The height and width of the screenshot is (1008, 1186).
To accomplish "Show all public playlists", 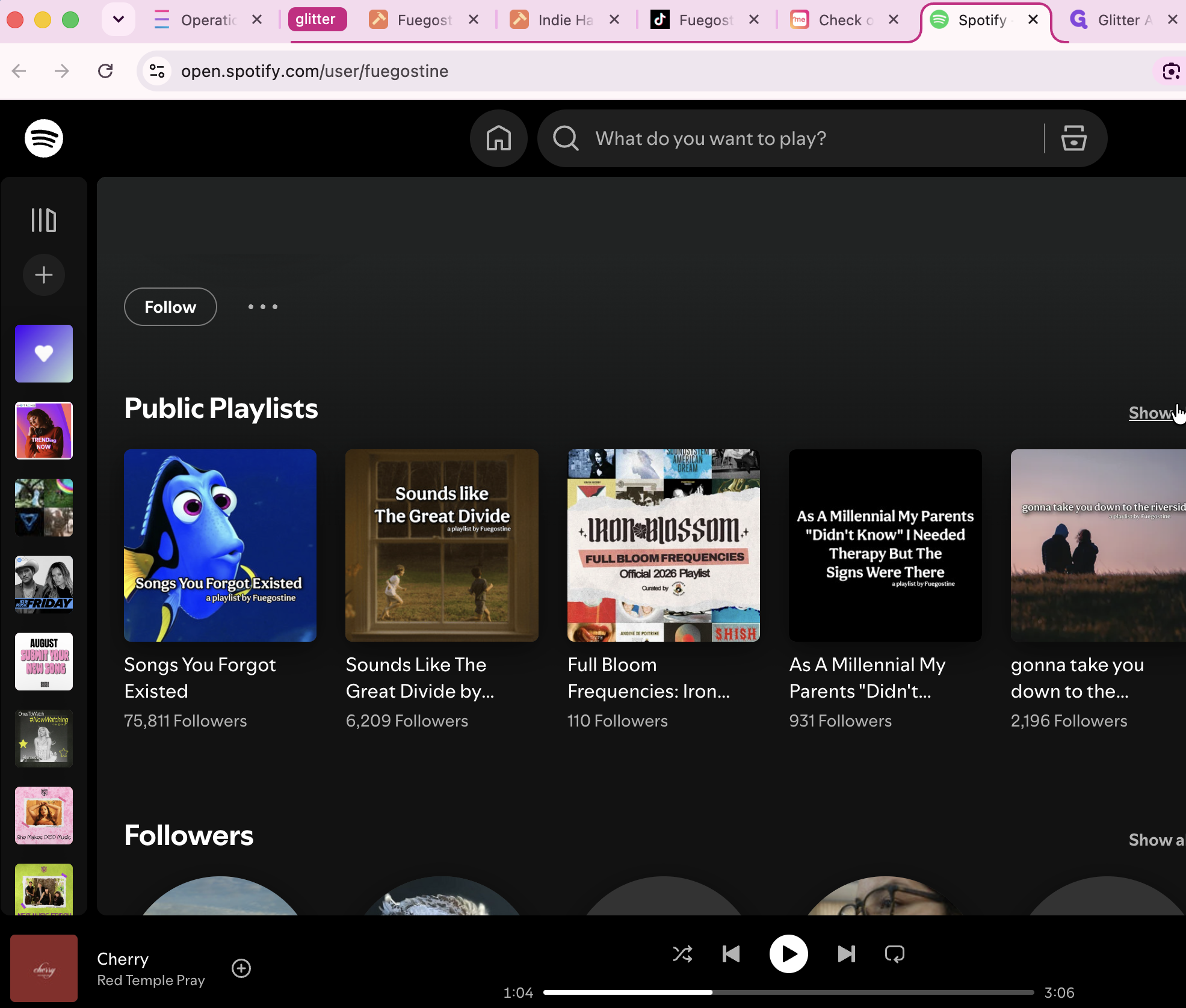I will tap(1156, 413).
